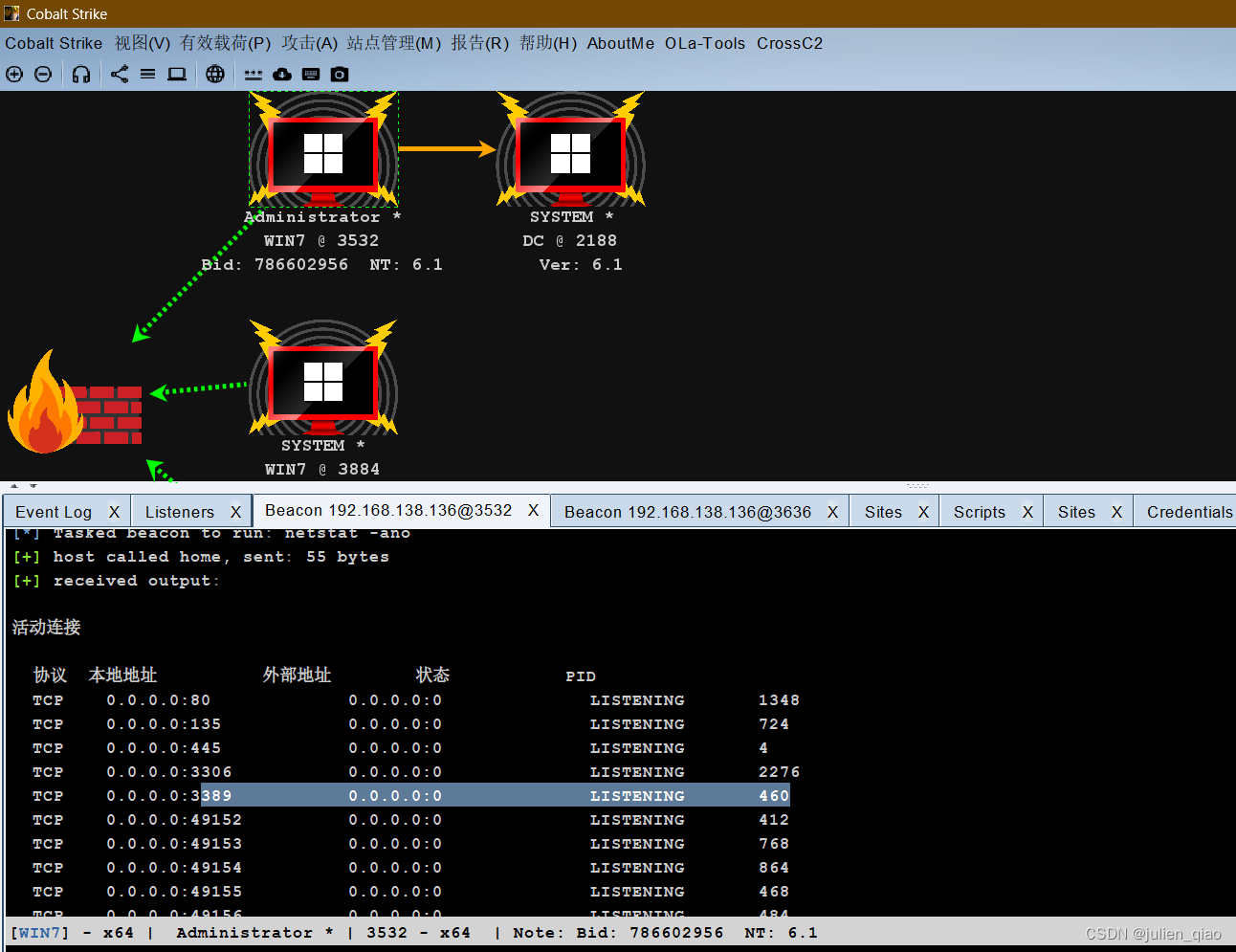Open the 帮助(H) help menu
The height and width of the screenshot is (952, 1236).
548,43
